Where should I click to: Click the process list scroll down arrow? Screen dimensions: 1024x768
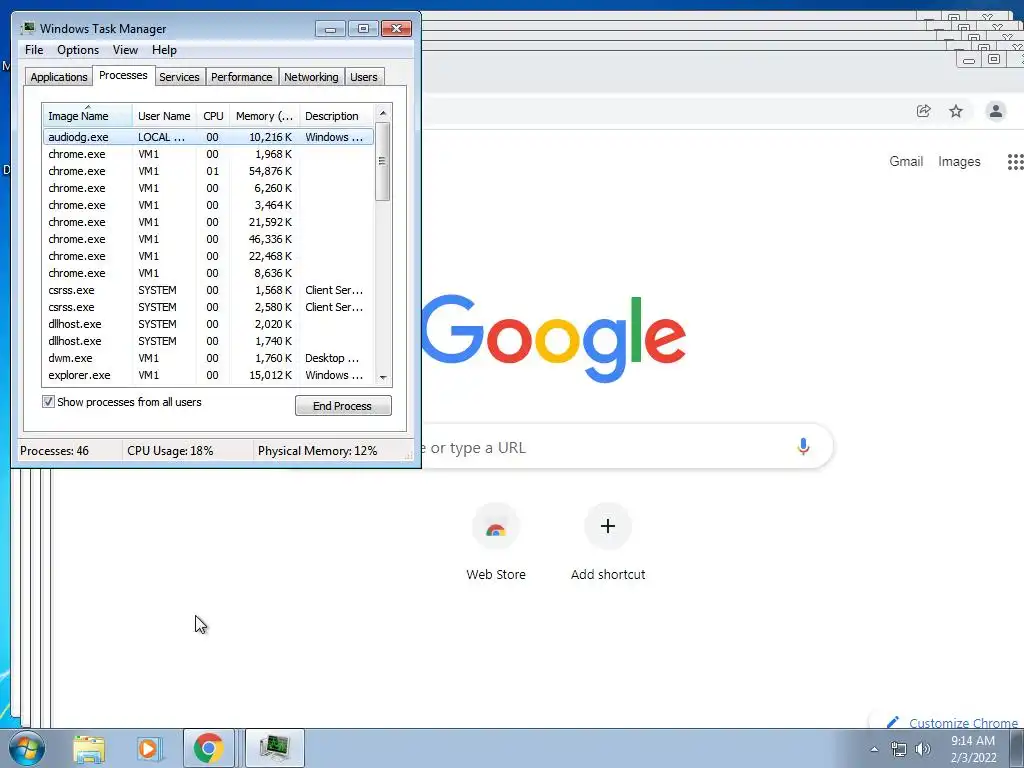pyautogui.click(x=383, y=377)
